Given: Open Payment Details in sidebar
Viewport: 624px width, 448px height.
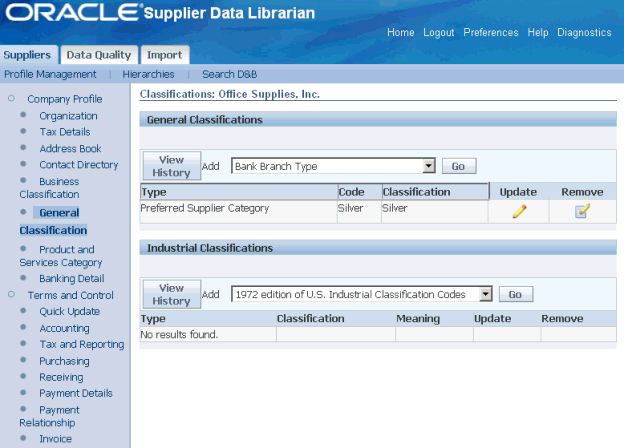Looking at the screenshot, I should tap(76, 393).
